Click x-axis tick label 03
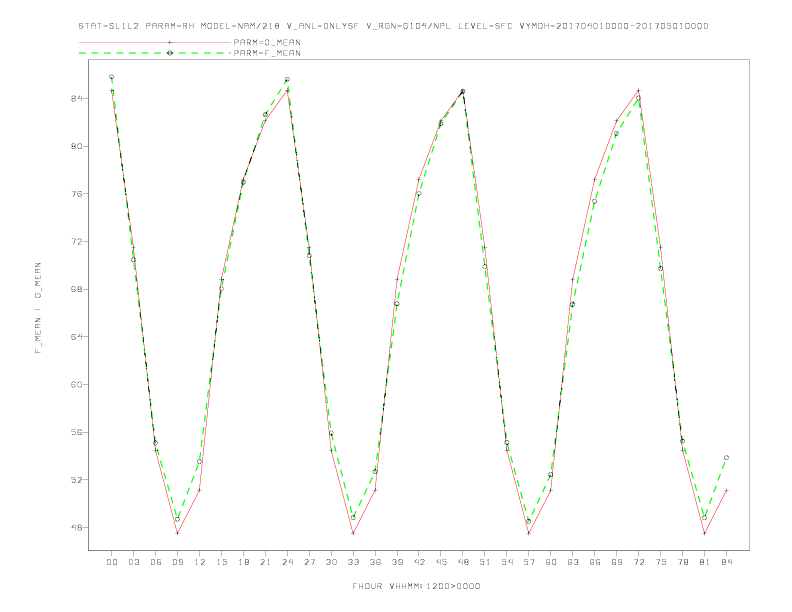Viewport: 792px width, 612px height. click(134, 562)
